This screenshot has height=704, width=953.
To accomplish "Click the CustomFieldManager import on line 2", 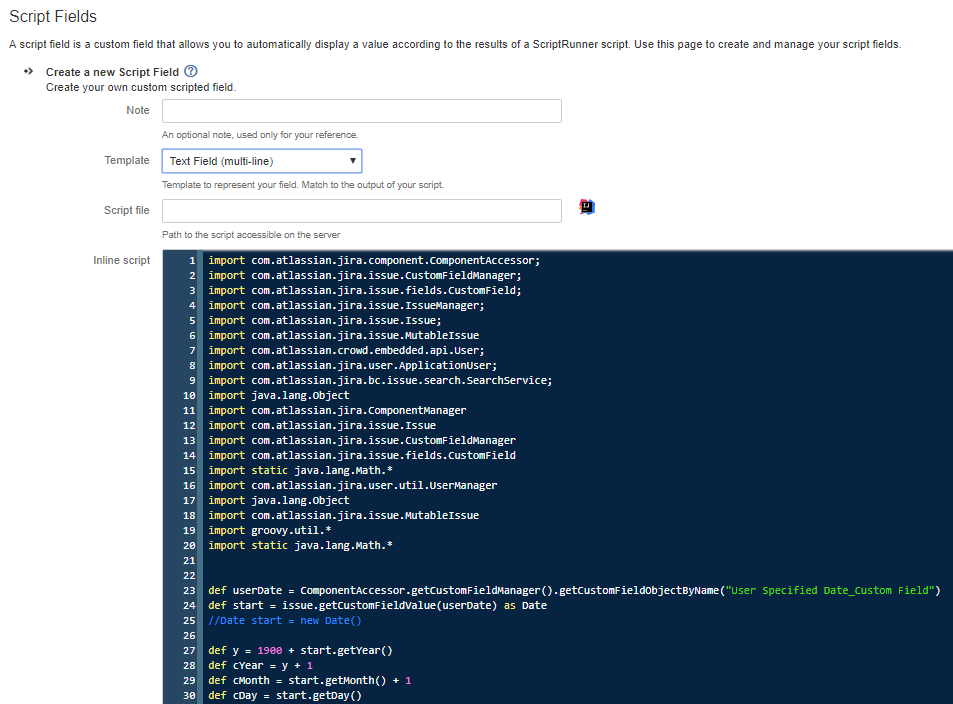I will pyautogui.click(x=365, y=275).
